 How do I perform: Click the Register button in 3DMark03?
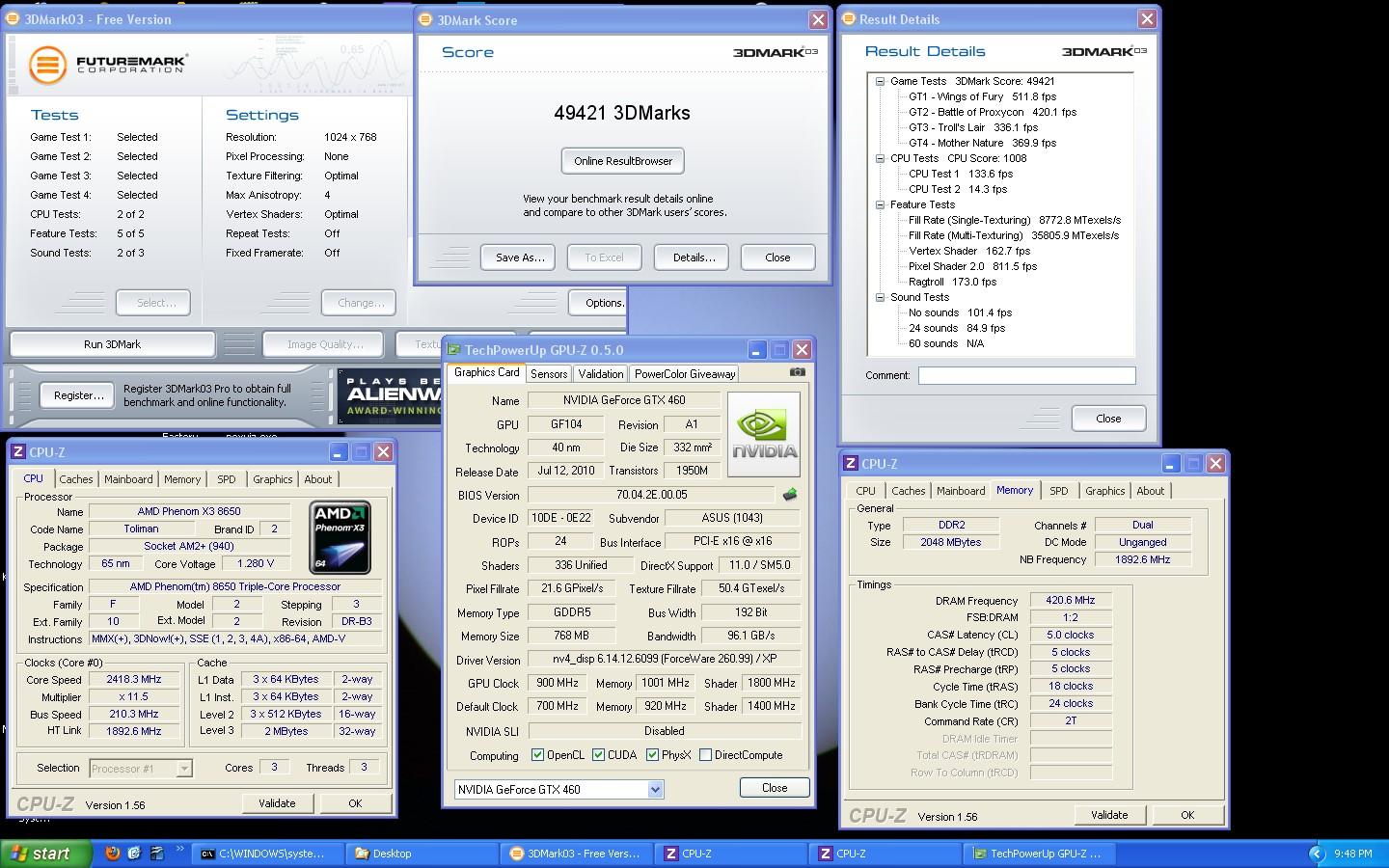(x=79, y=395)
